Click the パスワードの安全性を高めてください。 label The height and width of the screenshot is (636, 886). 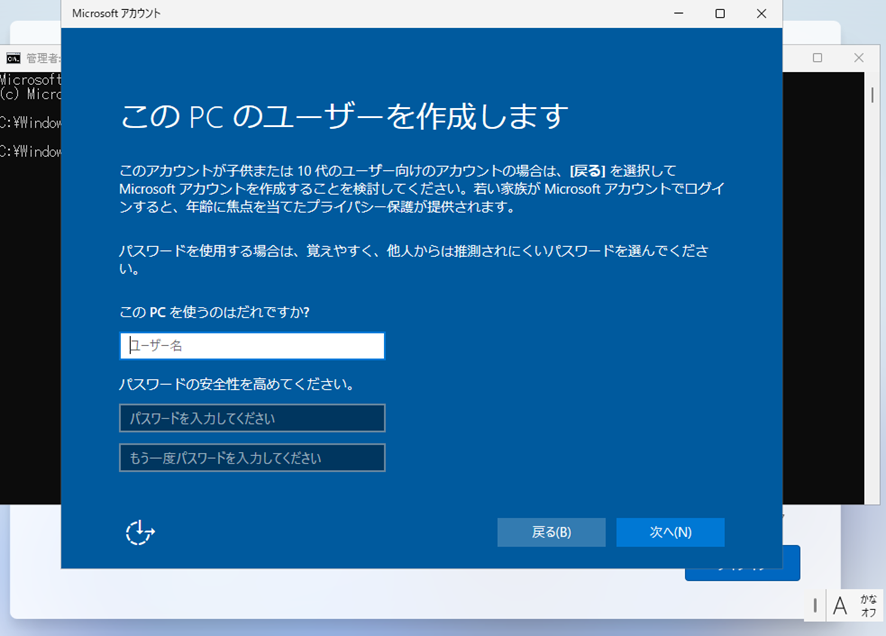pyautogui.click(x=236, y=385)
